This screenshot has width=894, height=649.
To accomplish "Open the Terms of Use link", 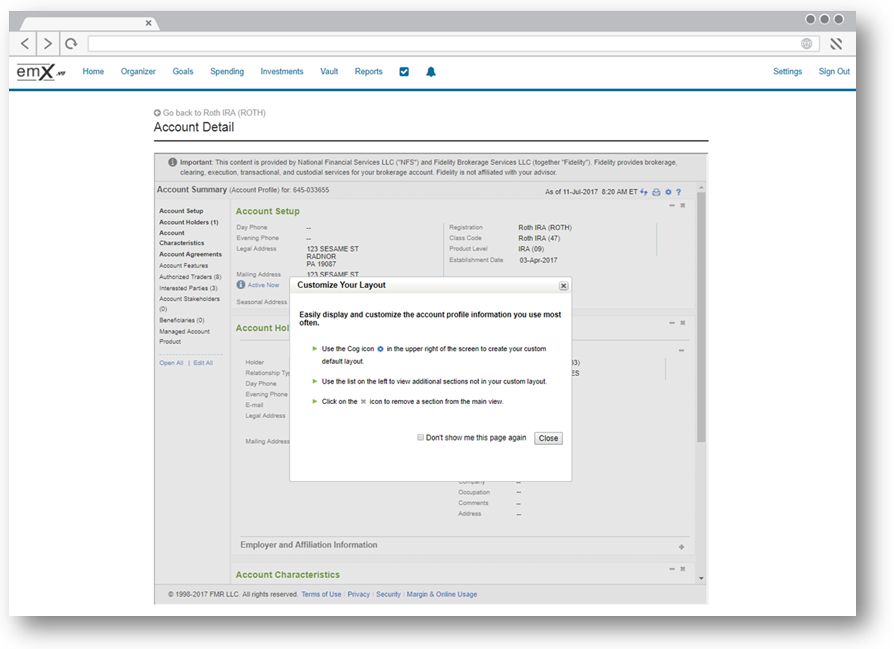I will coord(321,594).
